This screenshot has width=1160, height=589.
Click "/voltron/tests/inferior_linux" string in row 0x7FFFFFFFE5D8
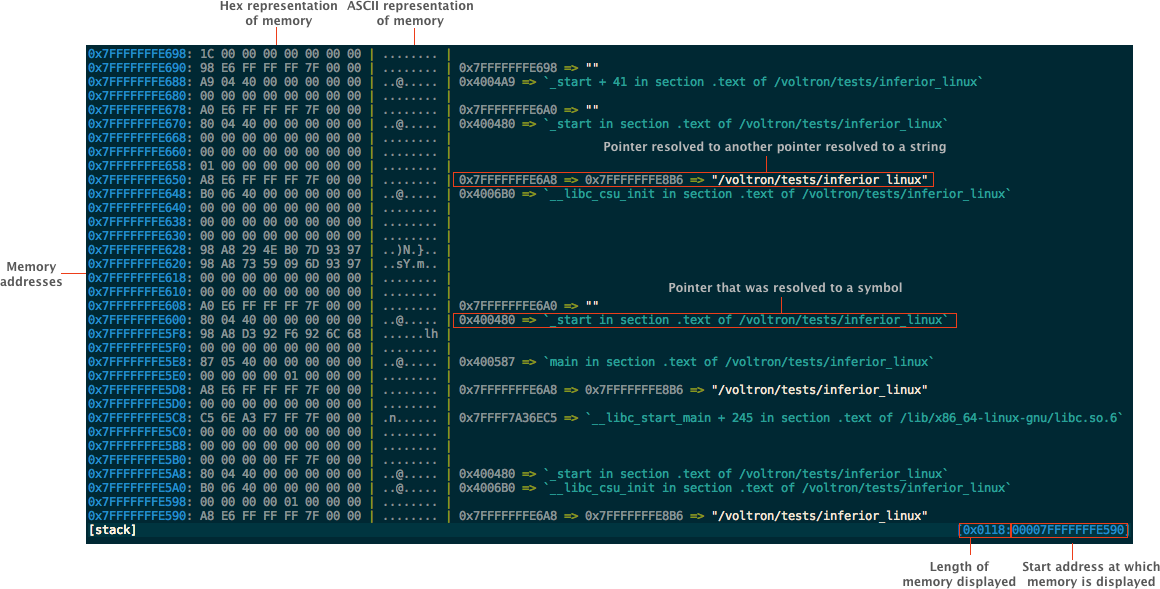tap(819, 390)
